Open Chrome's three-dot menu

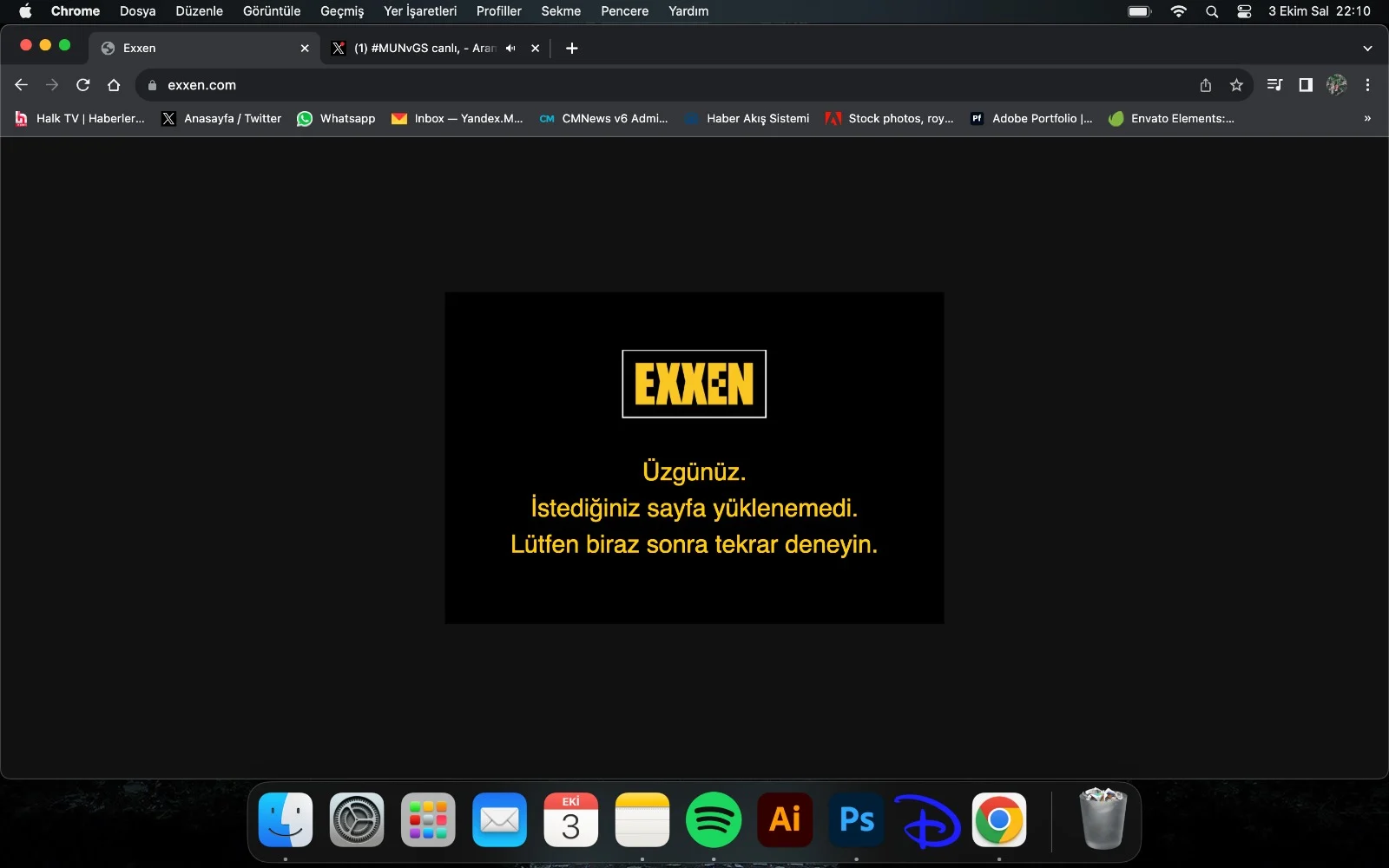tap(1367, 85)
